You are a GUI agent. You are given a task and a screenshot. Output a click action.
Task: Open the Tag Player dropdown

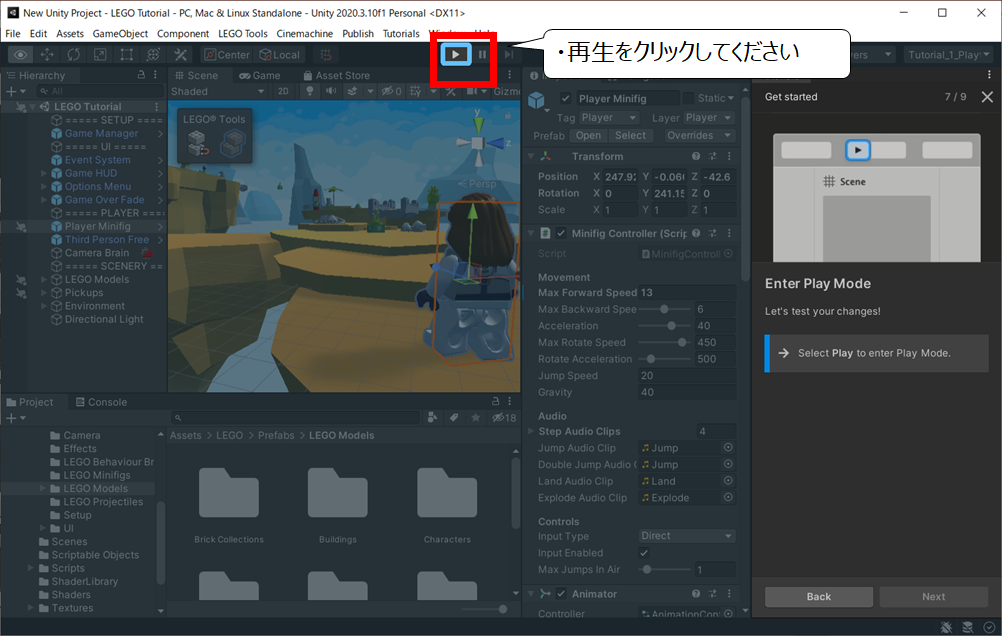click(608, 118)
